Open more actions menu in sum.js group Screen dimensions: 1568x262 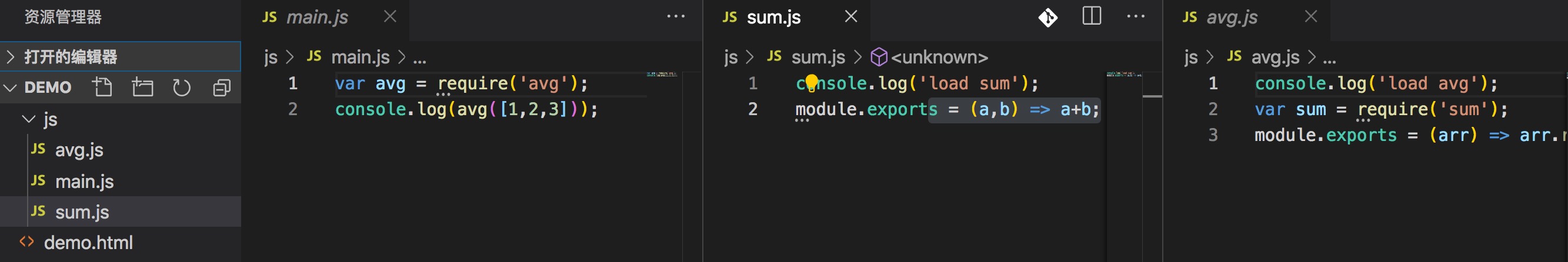click(x=1135, y=17)
